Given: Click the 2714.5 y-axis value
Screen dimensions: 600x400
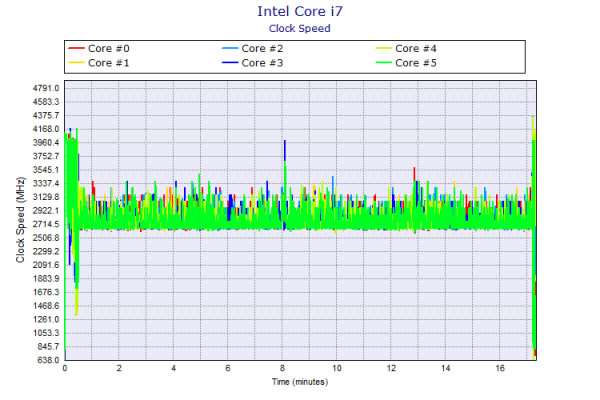Looking at the screenshot, I should (x=46, y=224).
